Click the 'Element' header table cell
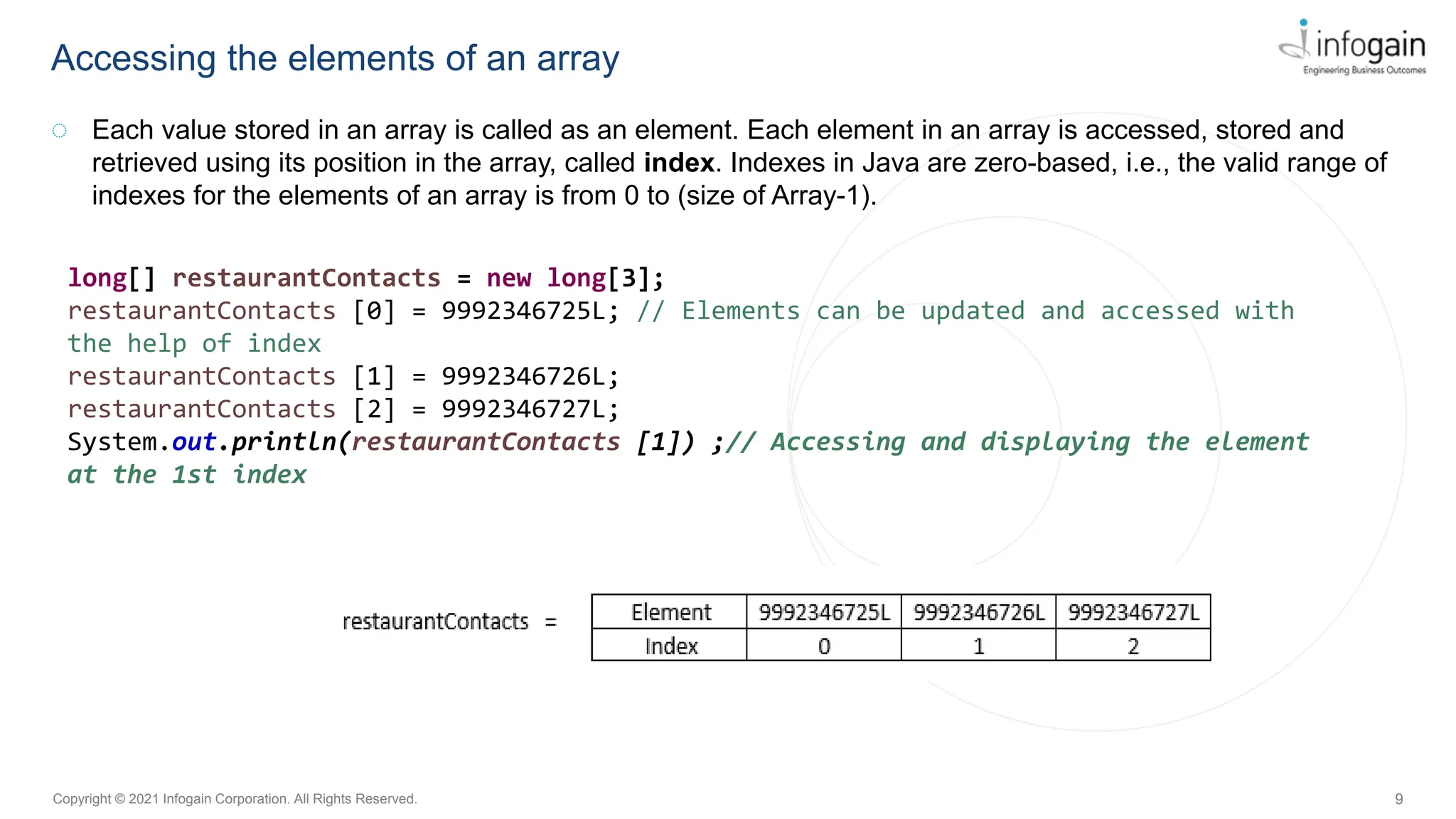 [x=670, y=612]
